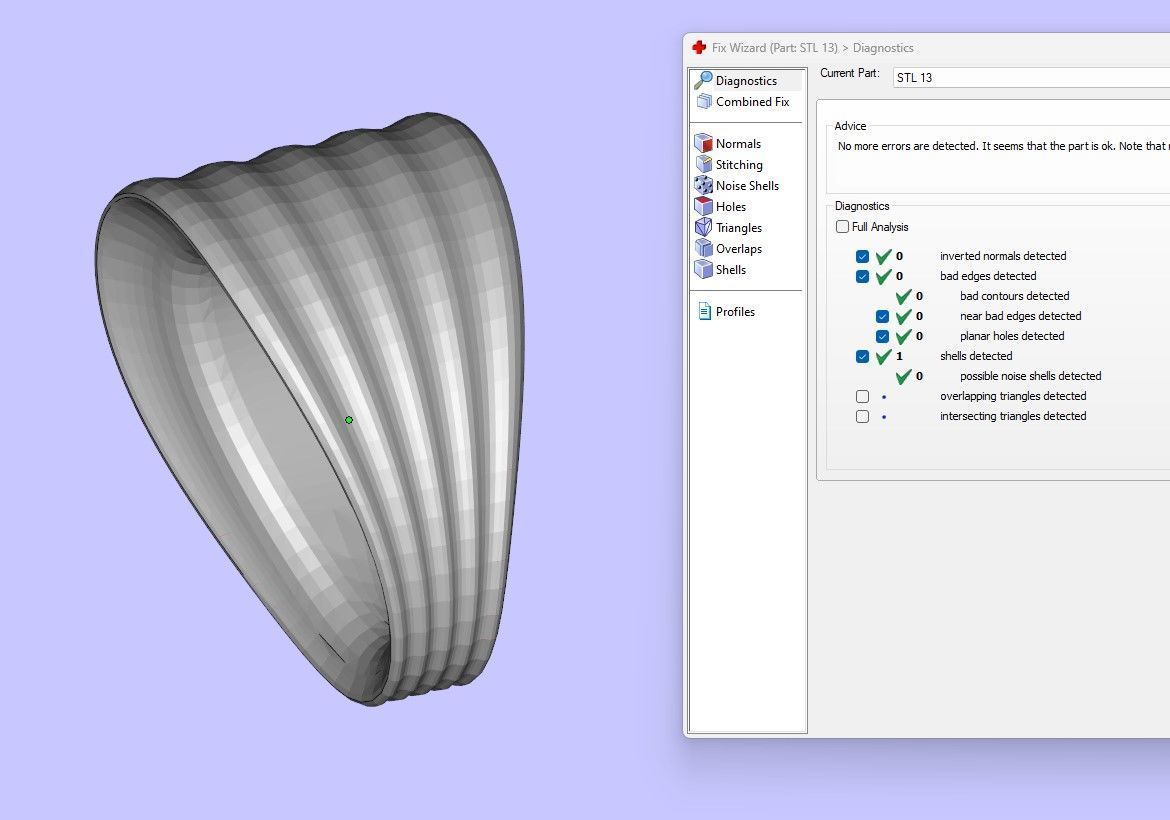Screen dimensions: 1170x820
Task: Click the Noise Shells dice icon
Action: tap(704, 185)
